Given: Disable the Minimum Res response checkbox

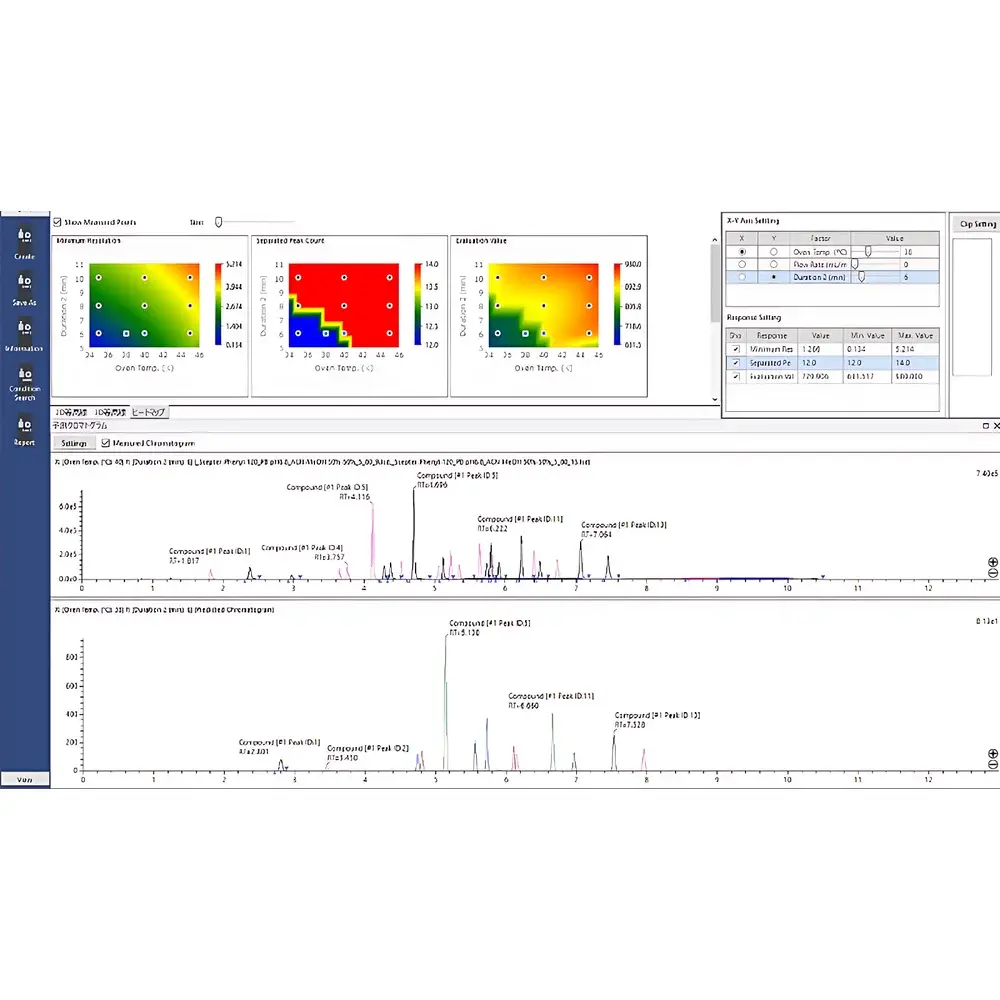Looking at the screenshot, I should (x=736, y=349).
